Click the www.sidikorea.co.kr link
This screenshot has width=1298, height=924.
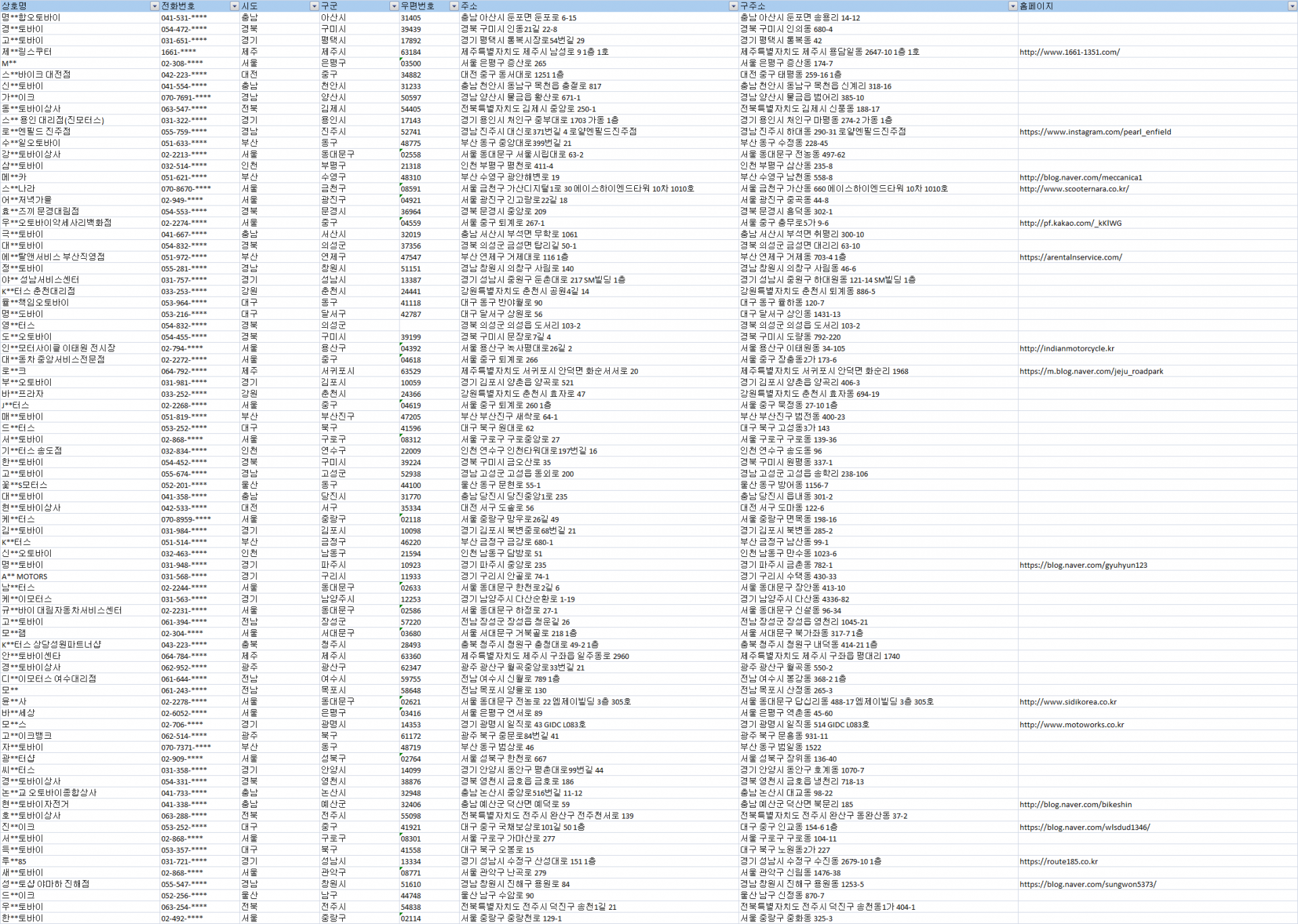pos(1068,702)
